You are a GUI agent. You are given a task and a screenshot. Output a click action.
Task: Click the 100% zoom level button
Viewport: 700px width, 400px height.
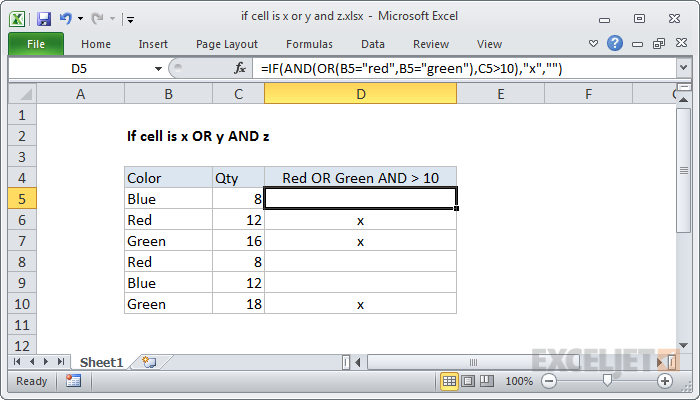click(x=519, y=381)
